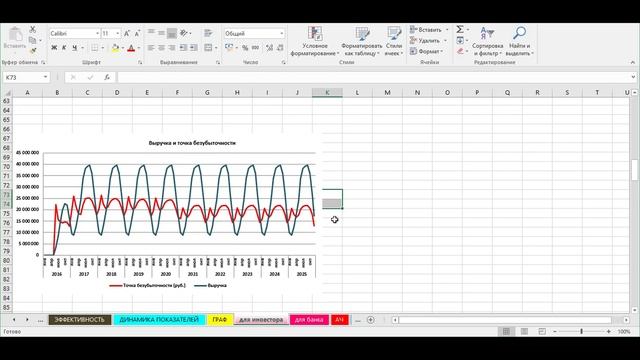The height and width of the screenshot is (360, 640).
Task: Click the large Paste (Вставить) clipboard button
Action: [x=15, y=39]
